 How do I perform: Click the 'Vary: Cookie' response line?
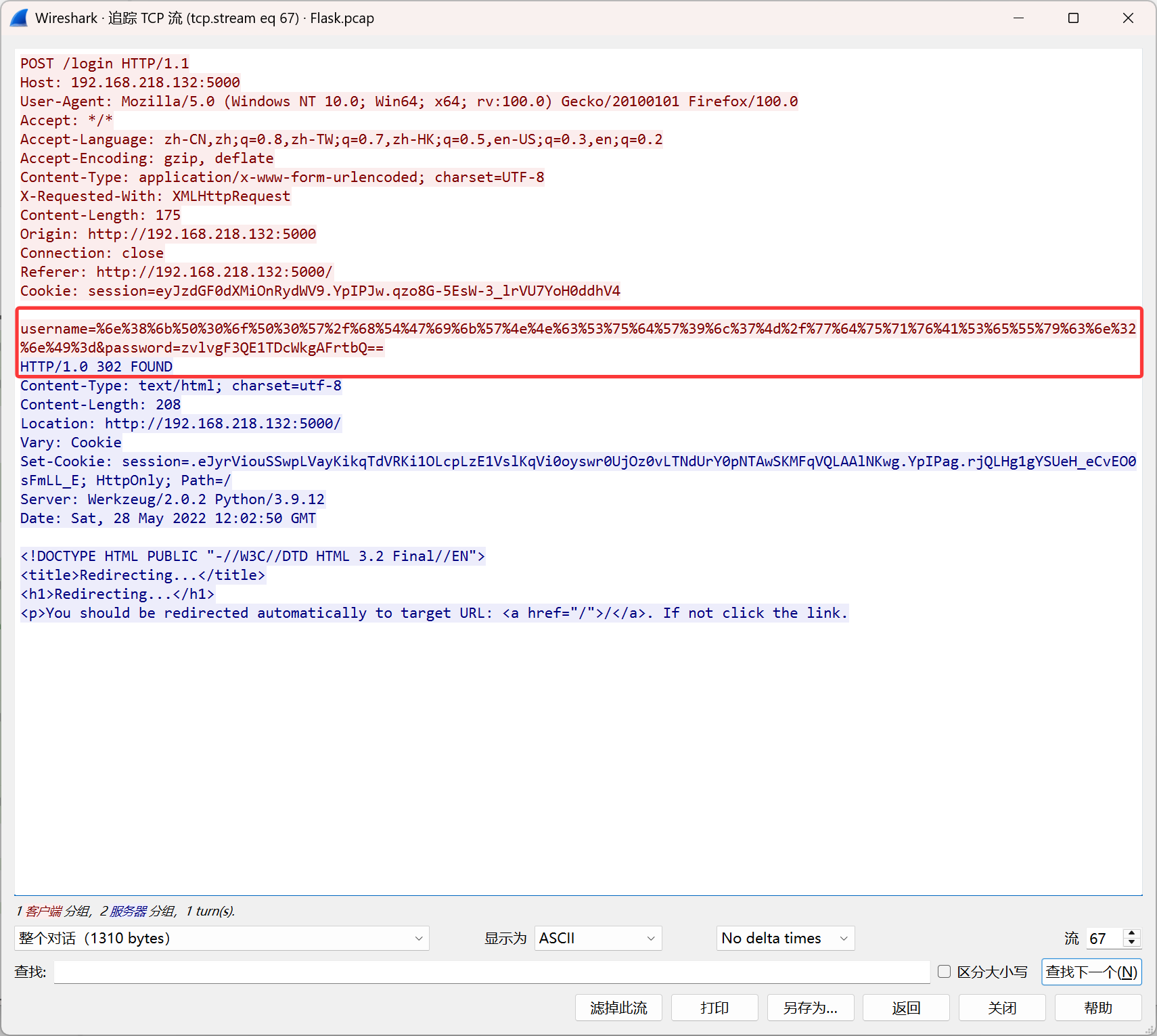pos(71,443)
